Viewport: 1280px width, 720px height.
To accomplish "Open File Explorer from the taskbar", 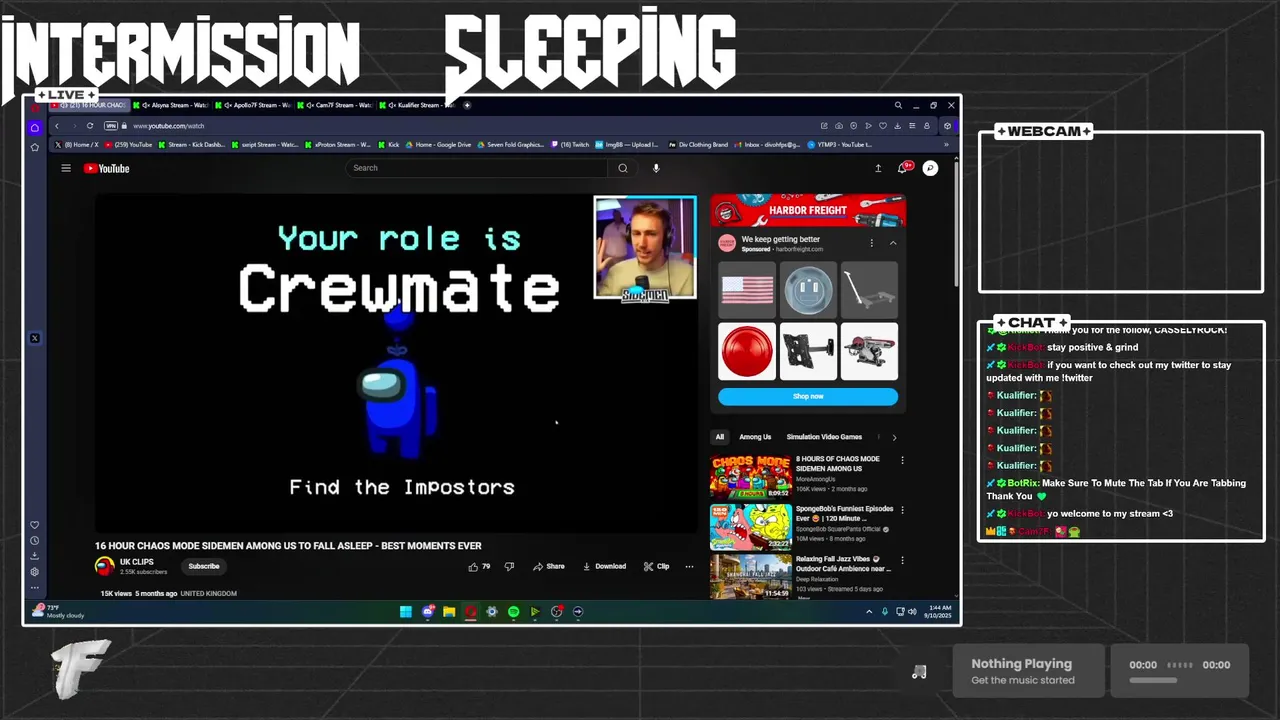I will pos(449,611).
